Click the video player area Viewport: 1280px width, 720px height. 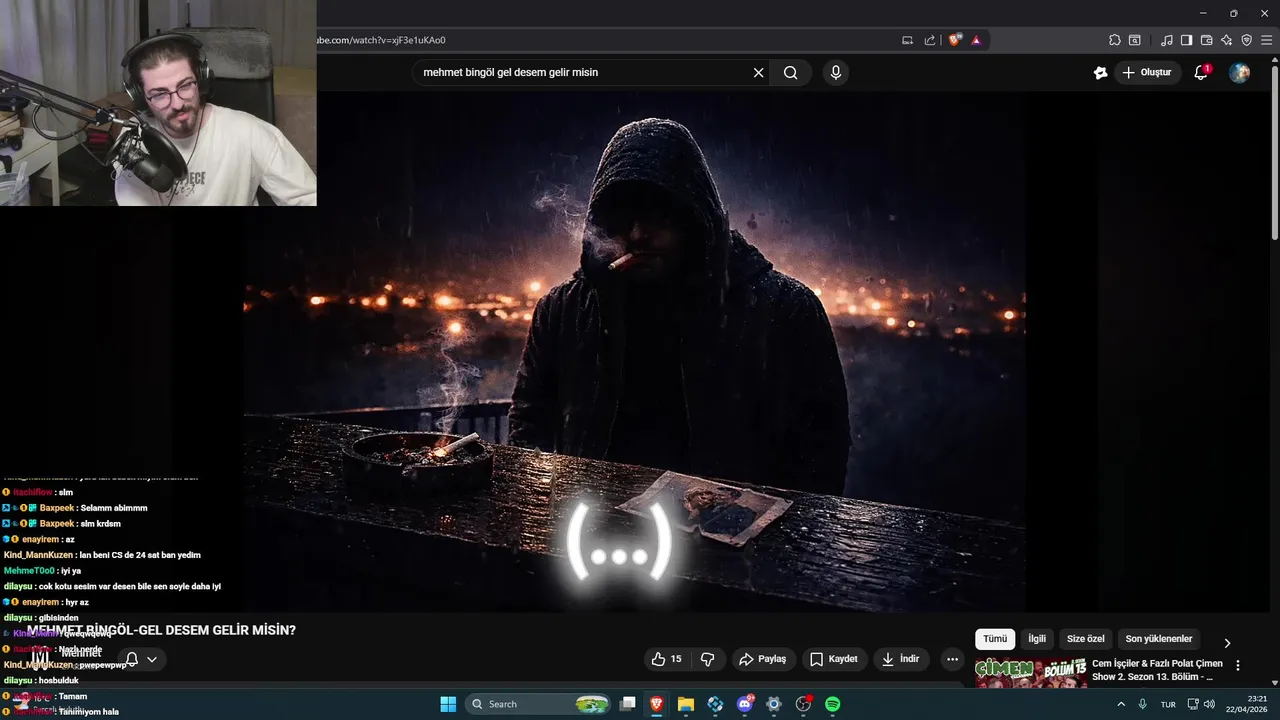(x=634, y=350)
